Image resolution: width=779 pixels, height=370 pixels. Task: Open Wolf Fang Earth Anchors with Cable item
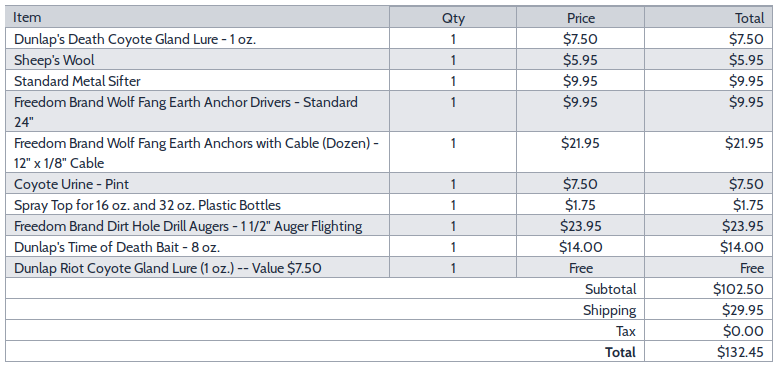pos(196,153)
